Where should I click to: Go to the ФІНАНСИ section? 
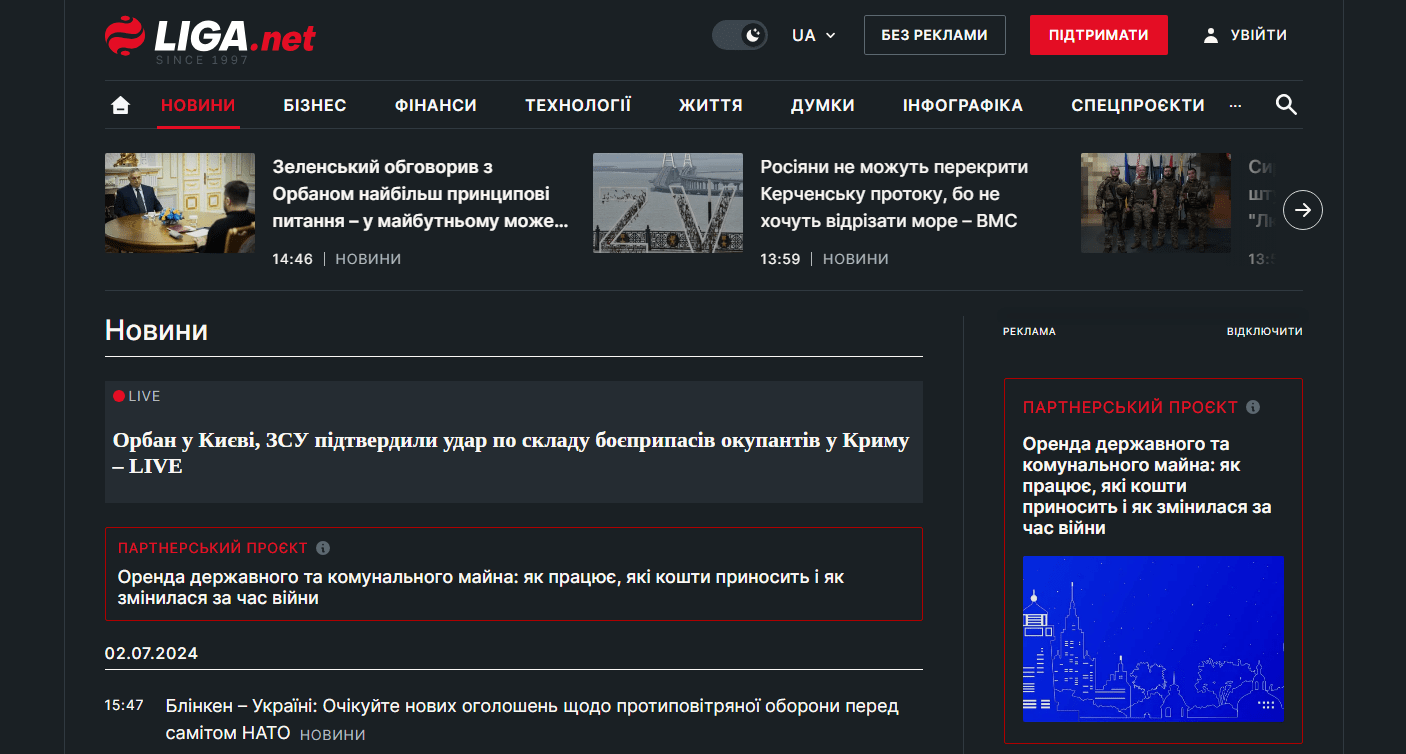coord(436,105)
